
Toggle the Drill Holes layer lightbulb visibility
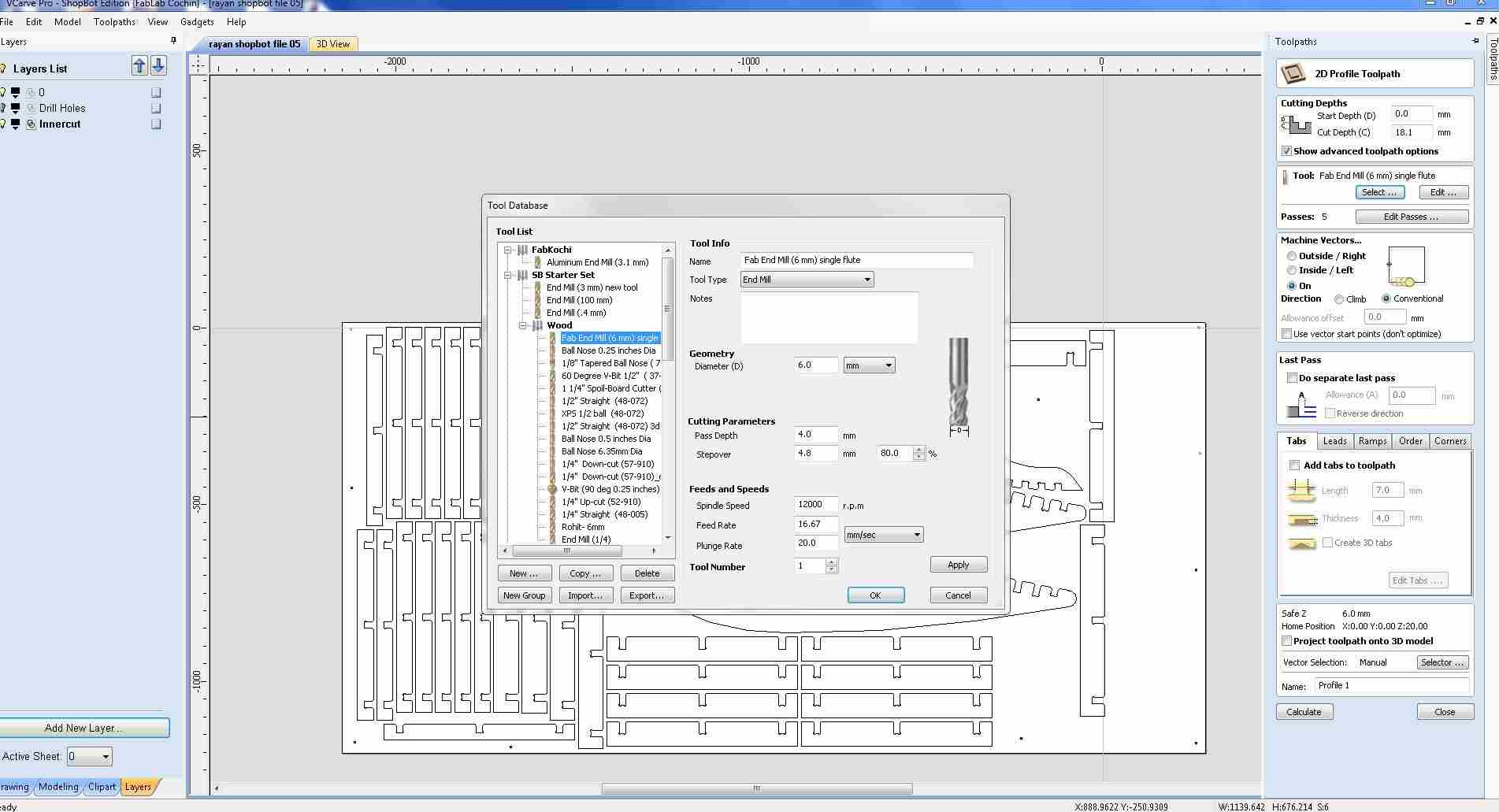pyautogui.click(x=3, y=108)
